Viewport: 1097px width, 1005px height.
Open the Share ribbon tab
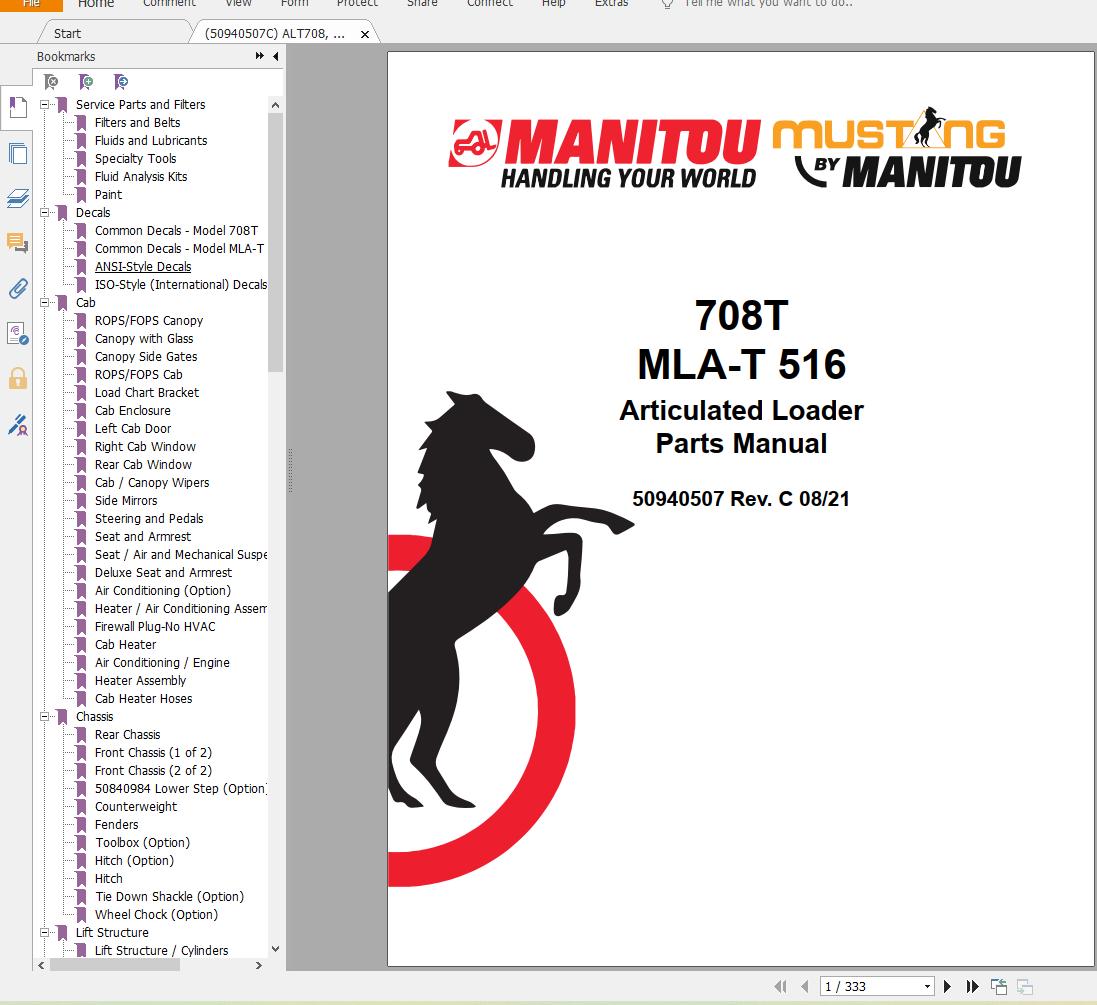click(422, 3)
